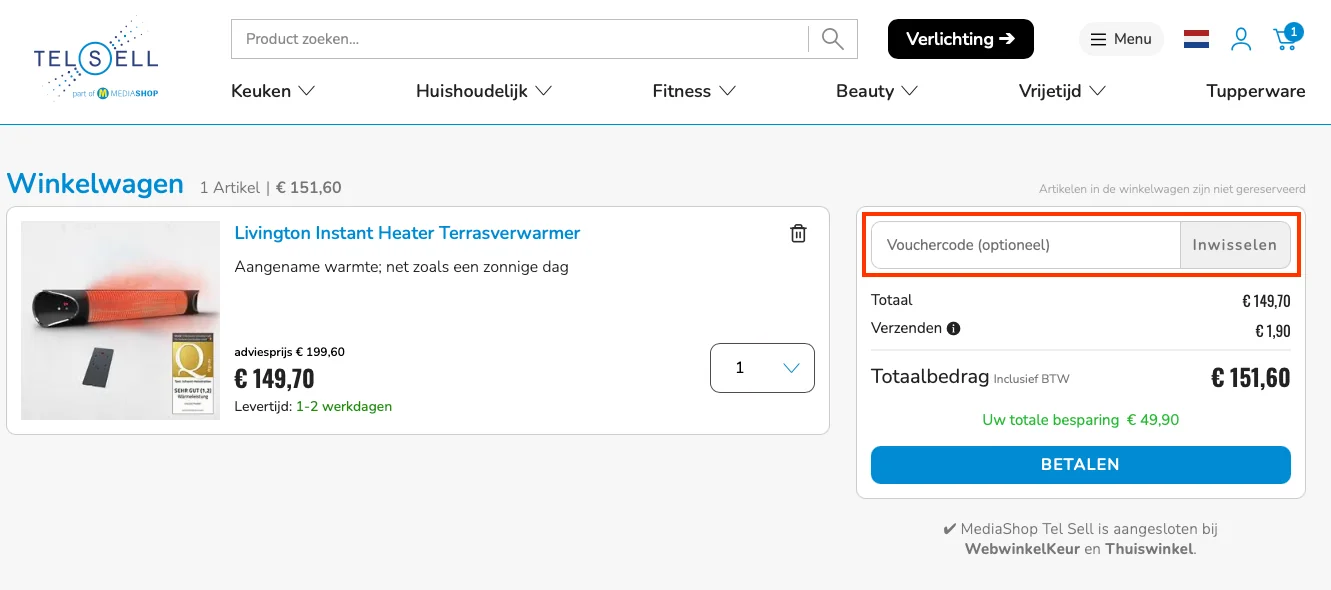Click the Verlichting banner button

point(961,38)
